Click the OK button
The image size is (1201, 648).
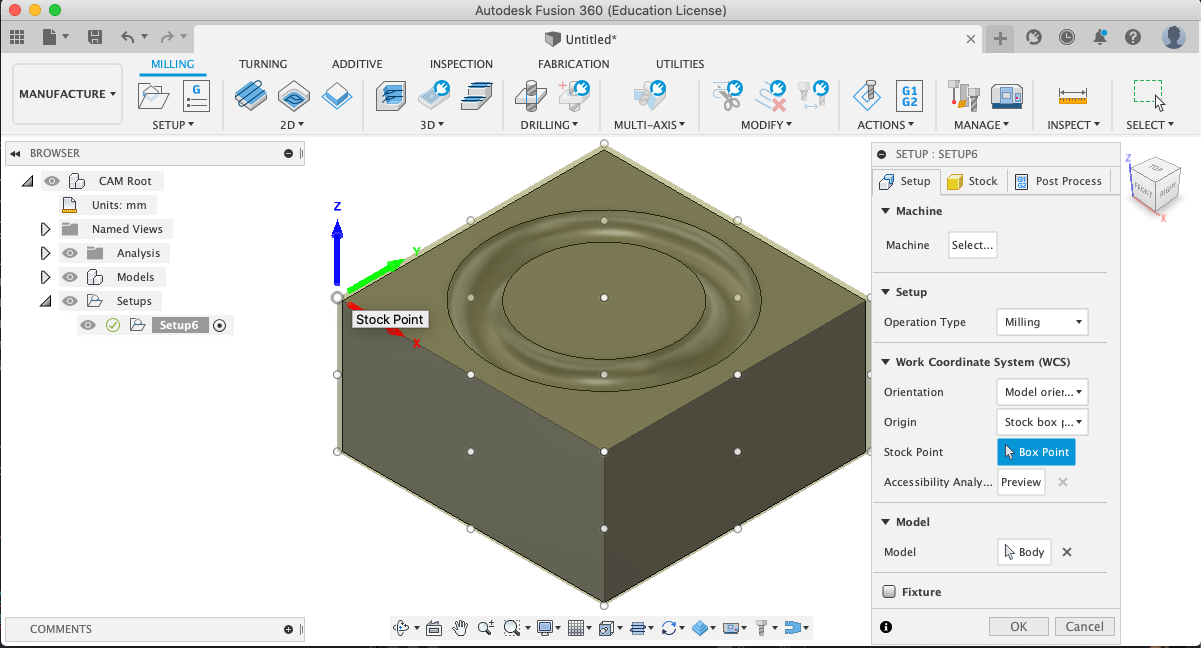[x=1018, y=626]
